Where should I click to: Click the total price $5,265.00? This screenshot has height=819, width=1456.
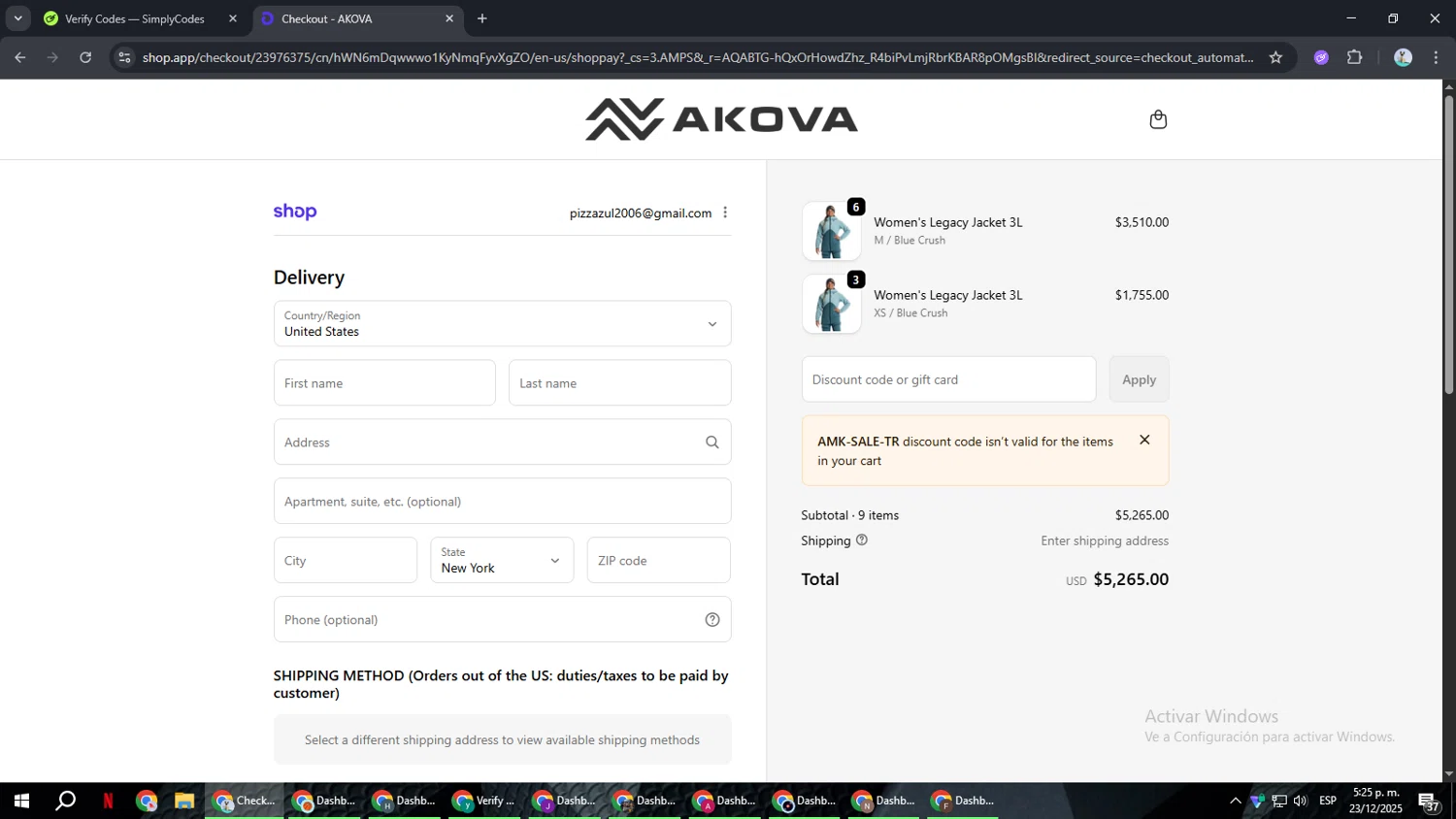[x=1131, y=579]
